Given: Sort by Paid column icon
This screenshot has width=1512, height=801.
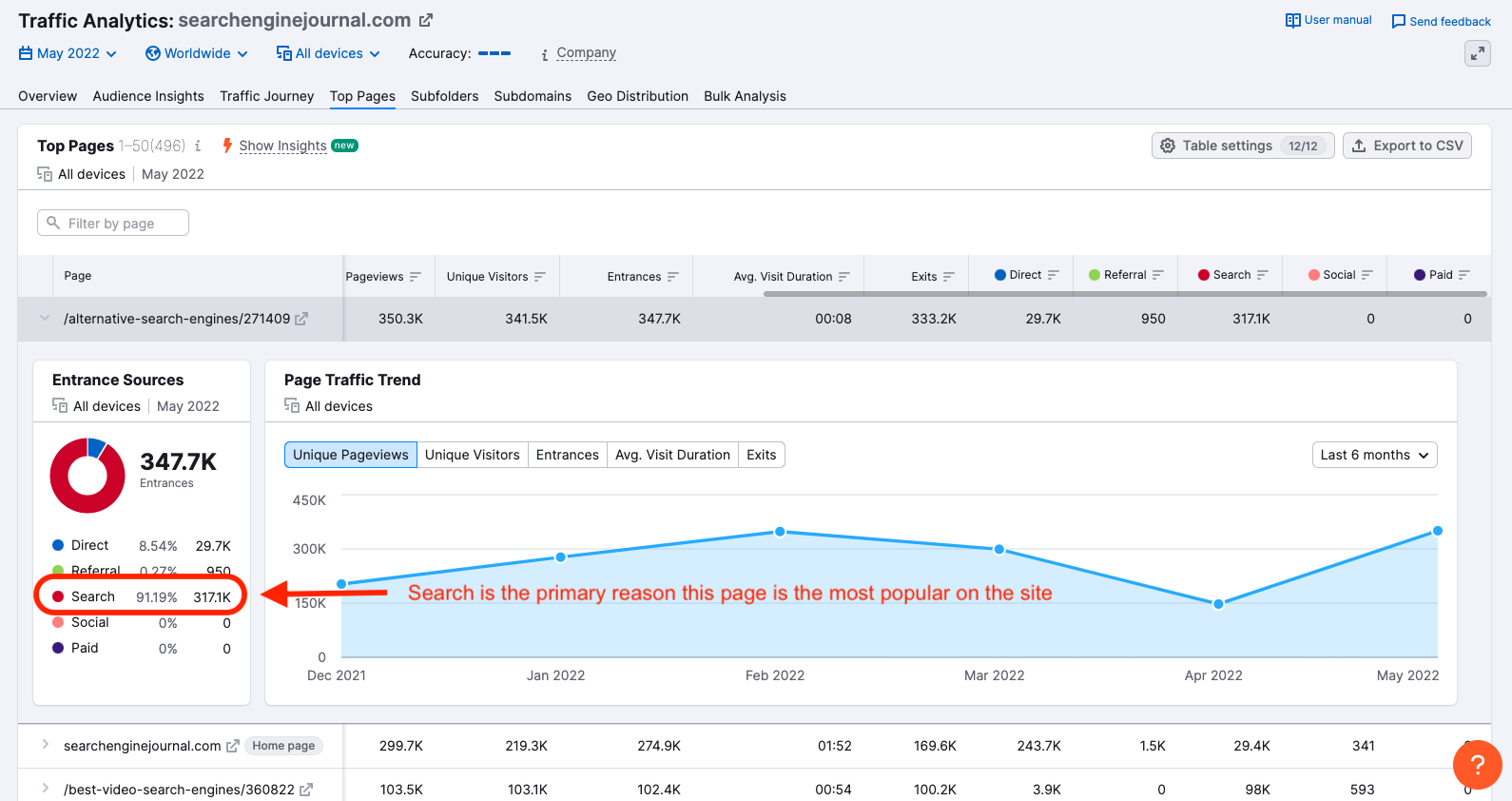Looking at the screenshot, I should tap(1464, 275).
